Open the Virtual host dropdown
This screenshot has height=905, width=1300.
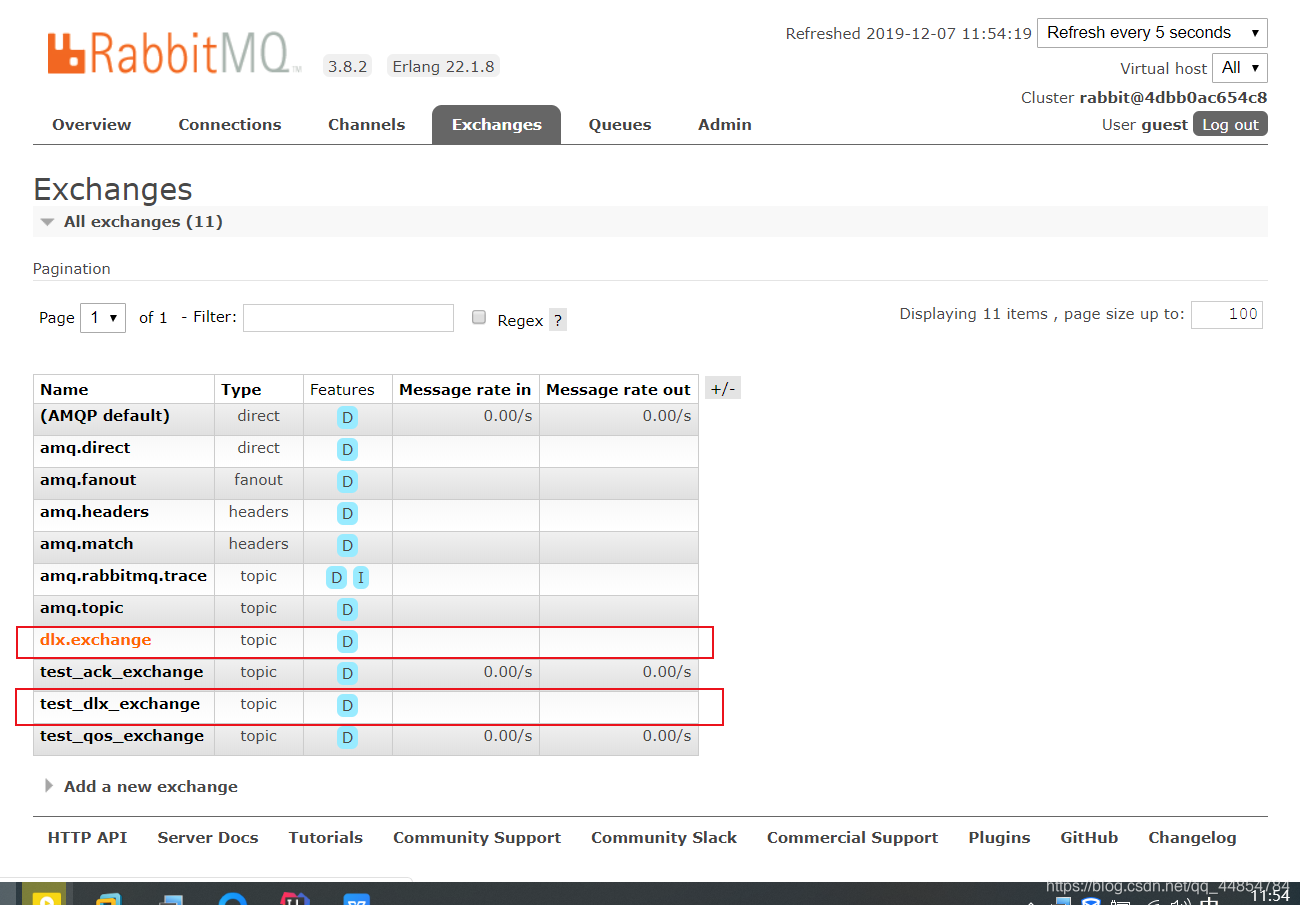[x=1240, y=68]
